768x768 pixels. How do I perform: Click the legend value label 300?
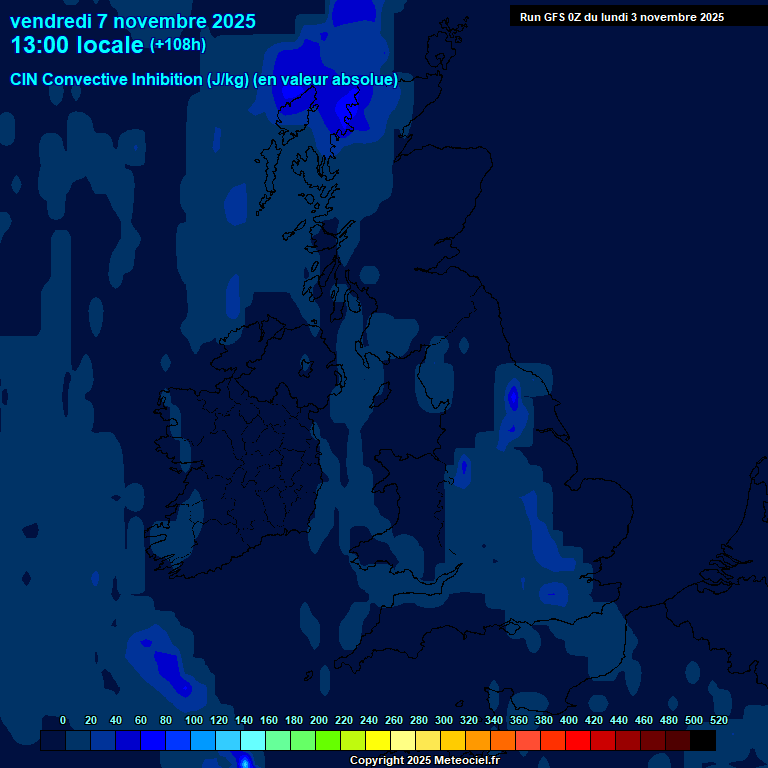click(x=443, y=720)
